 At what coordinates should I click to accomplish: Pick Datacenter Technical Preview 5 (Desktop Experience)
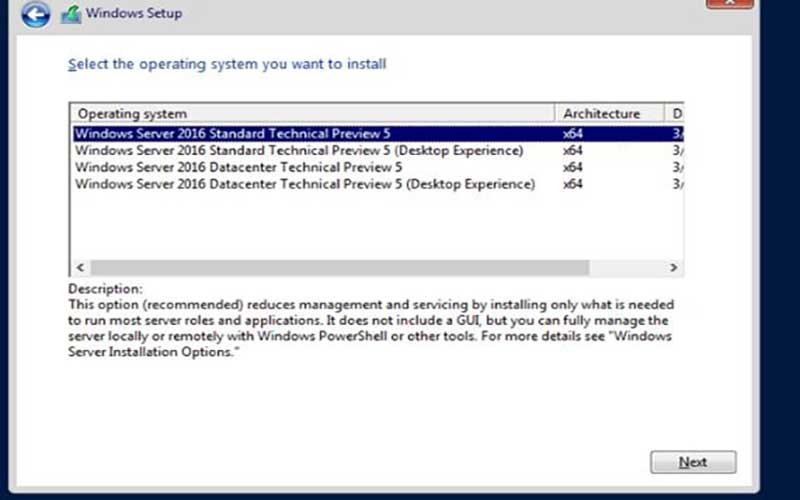tap(304, 184)
